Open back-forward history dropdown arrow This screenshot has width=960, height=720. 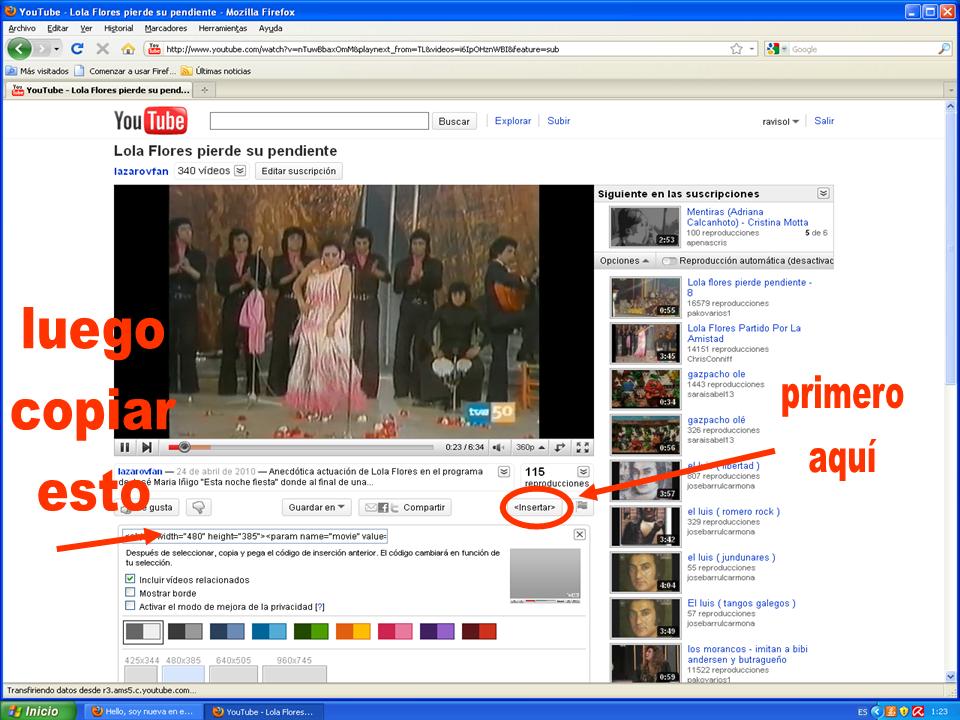point(57,49)
